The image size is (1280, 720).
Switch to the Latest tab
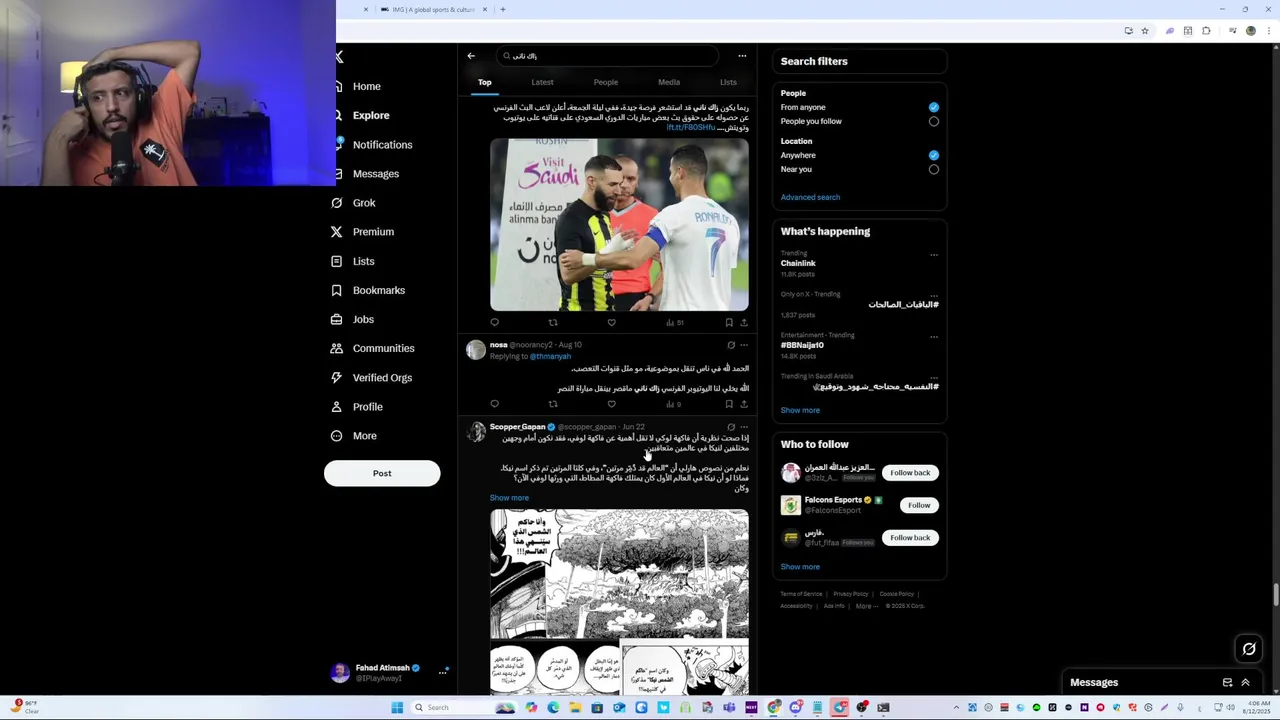(x=542, y=82)
